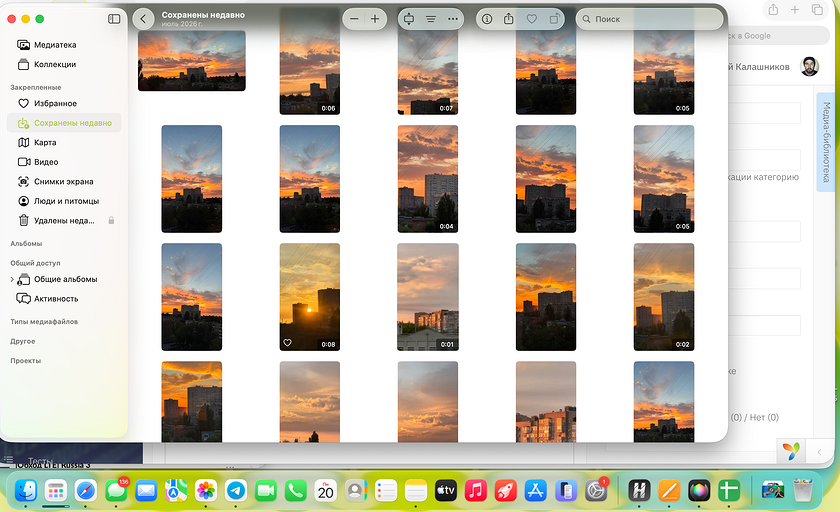Open Telegram from the Dock
Viewport: 840px width, 512px height.
(x=236, y=490)
